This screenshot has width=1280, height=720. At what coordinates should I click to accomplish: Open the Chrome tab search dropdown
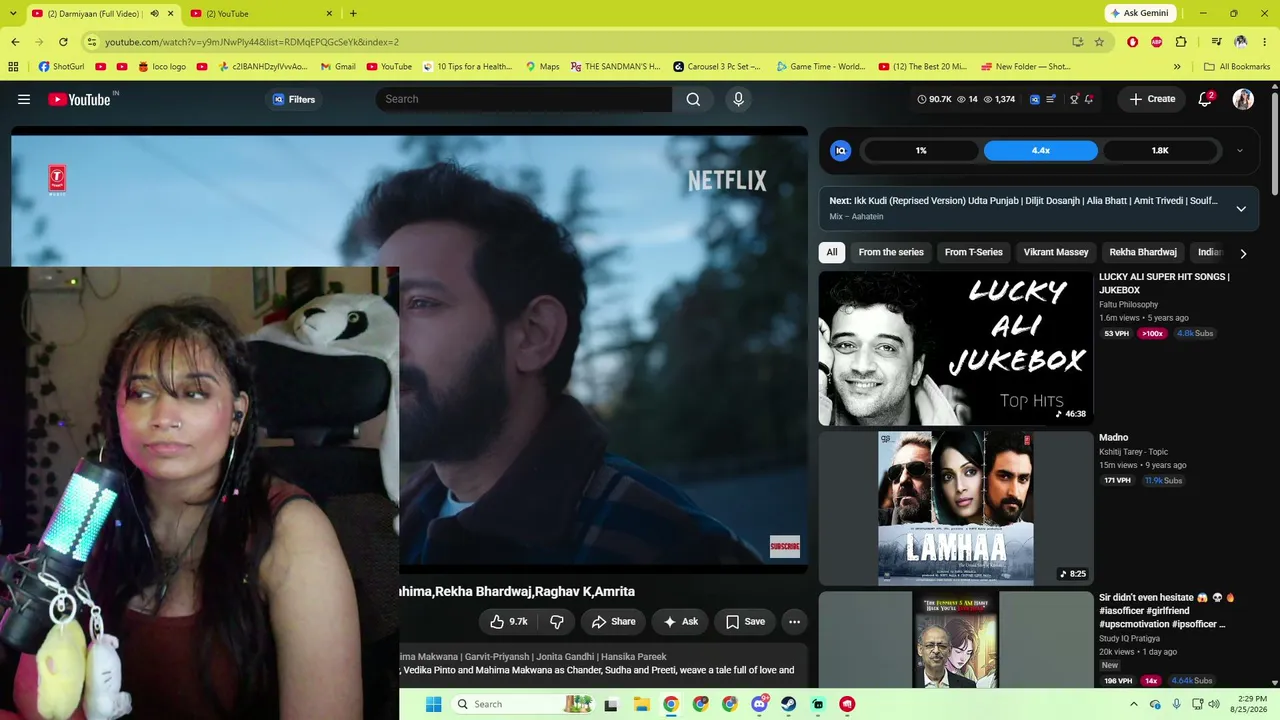[15, 13]
